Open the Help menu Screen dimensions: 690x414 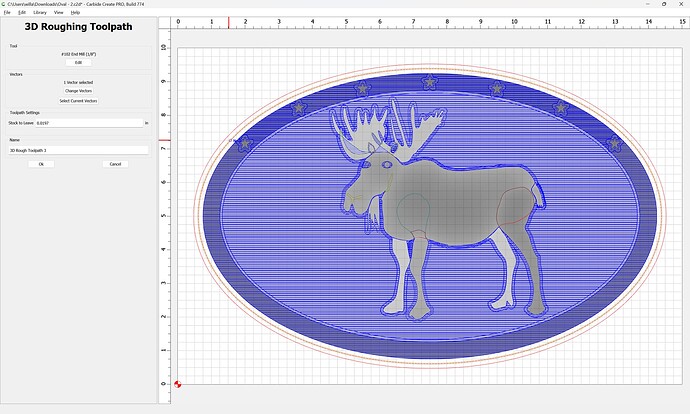coord(75,12)
